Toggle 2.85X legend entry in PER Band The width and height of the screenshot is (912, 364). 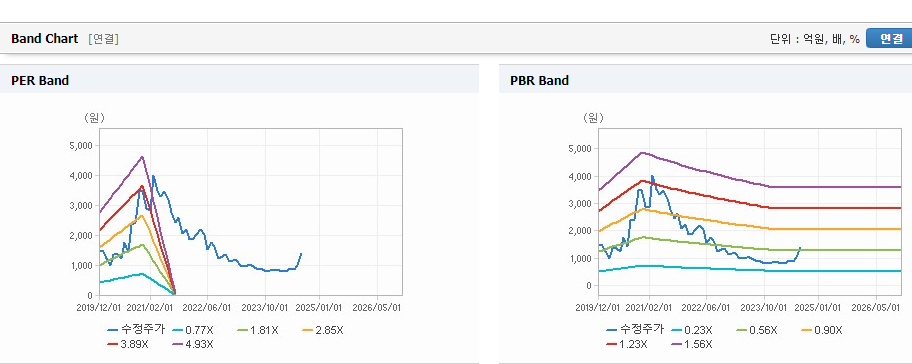coord(323,330)
